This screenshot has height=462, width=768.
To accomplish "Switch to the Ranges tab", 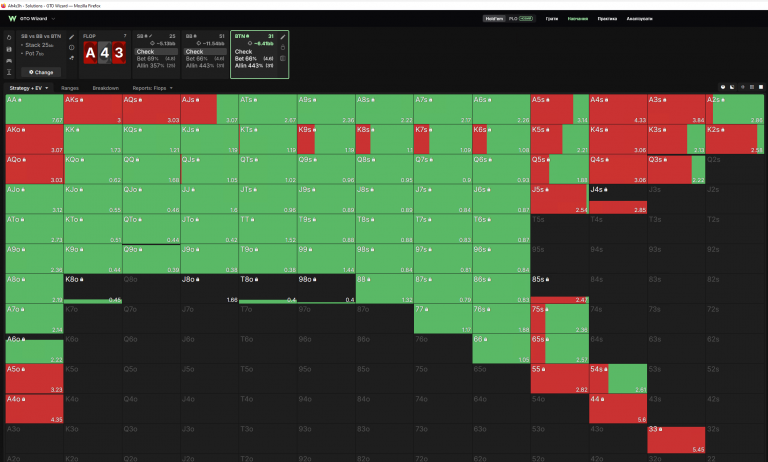I will coord(70,88).
